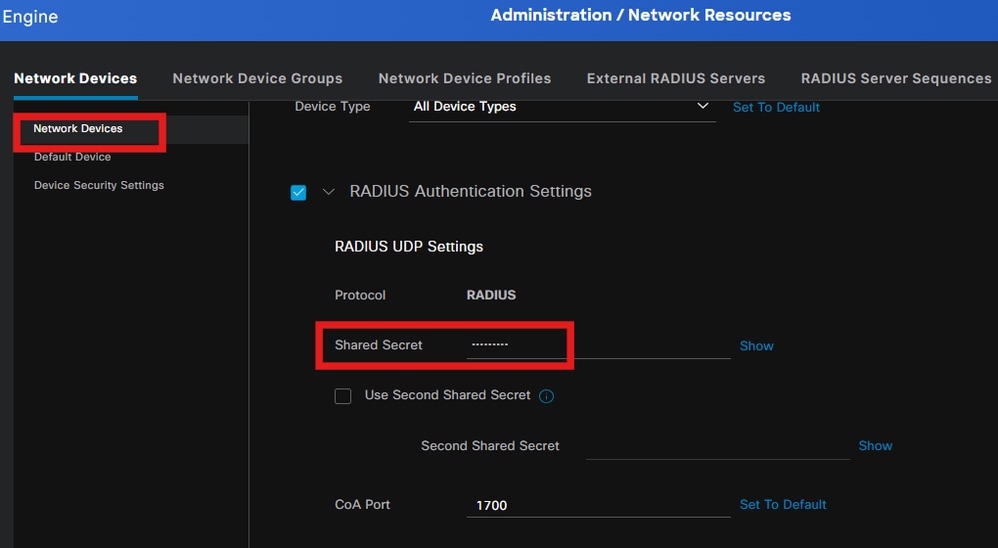Show the Shared Secret value

click(x=756, y=346)
